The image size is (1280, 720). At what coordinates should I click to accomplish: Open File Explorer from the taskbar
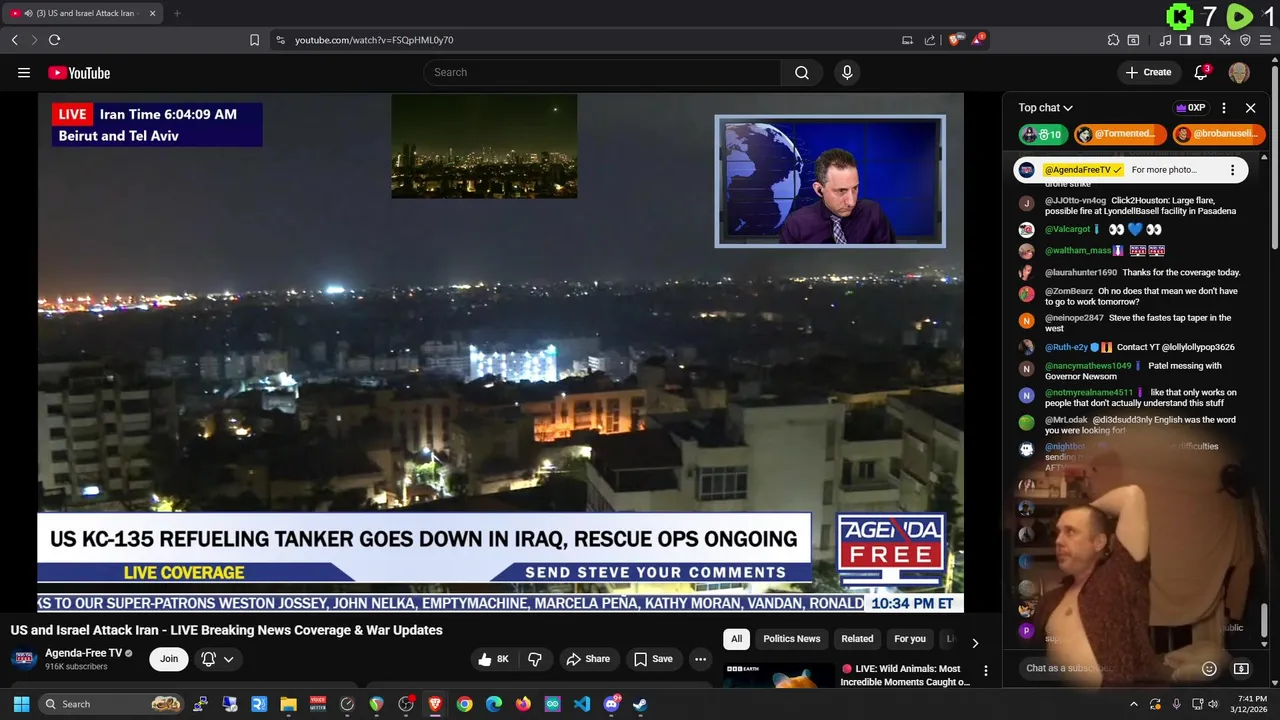[x=288, y=704]
